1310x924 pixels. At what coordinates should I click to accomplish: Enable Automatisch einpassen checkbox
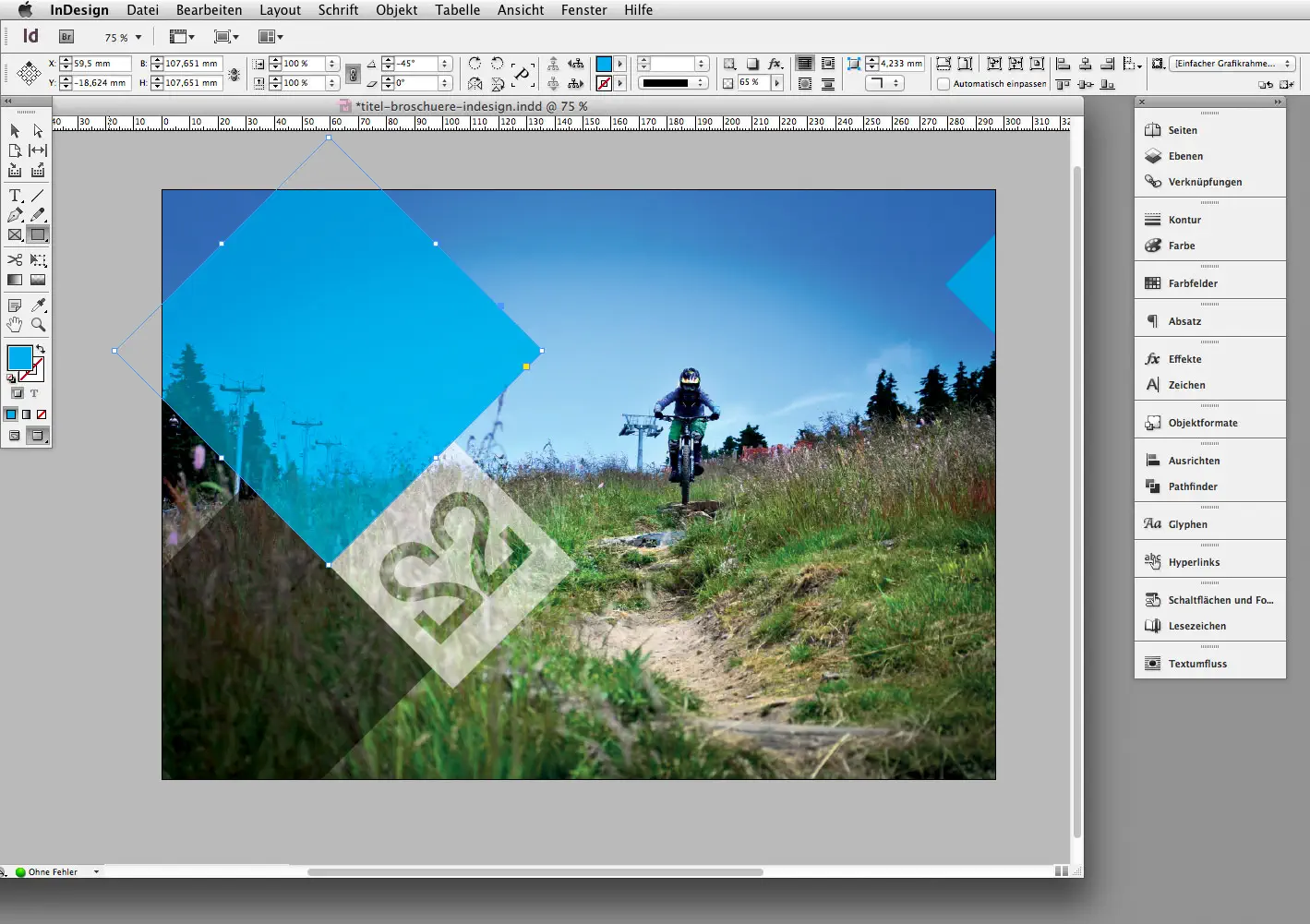(944, 83)
